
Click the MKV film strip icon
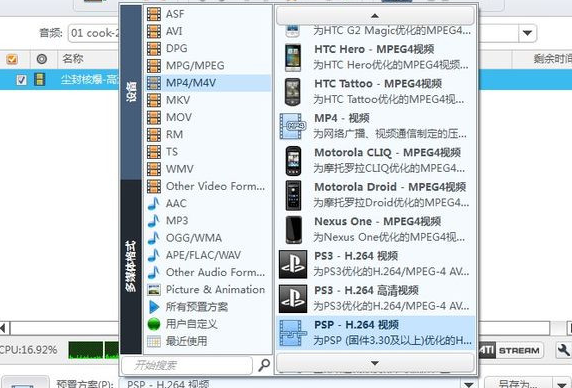154,100
